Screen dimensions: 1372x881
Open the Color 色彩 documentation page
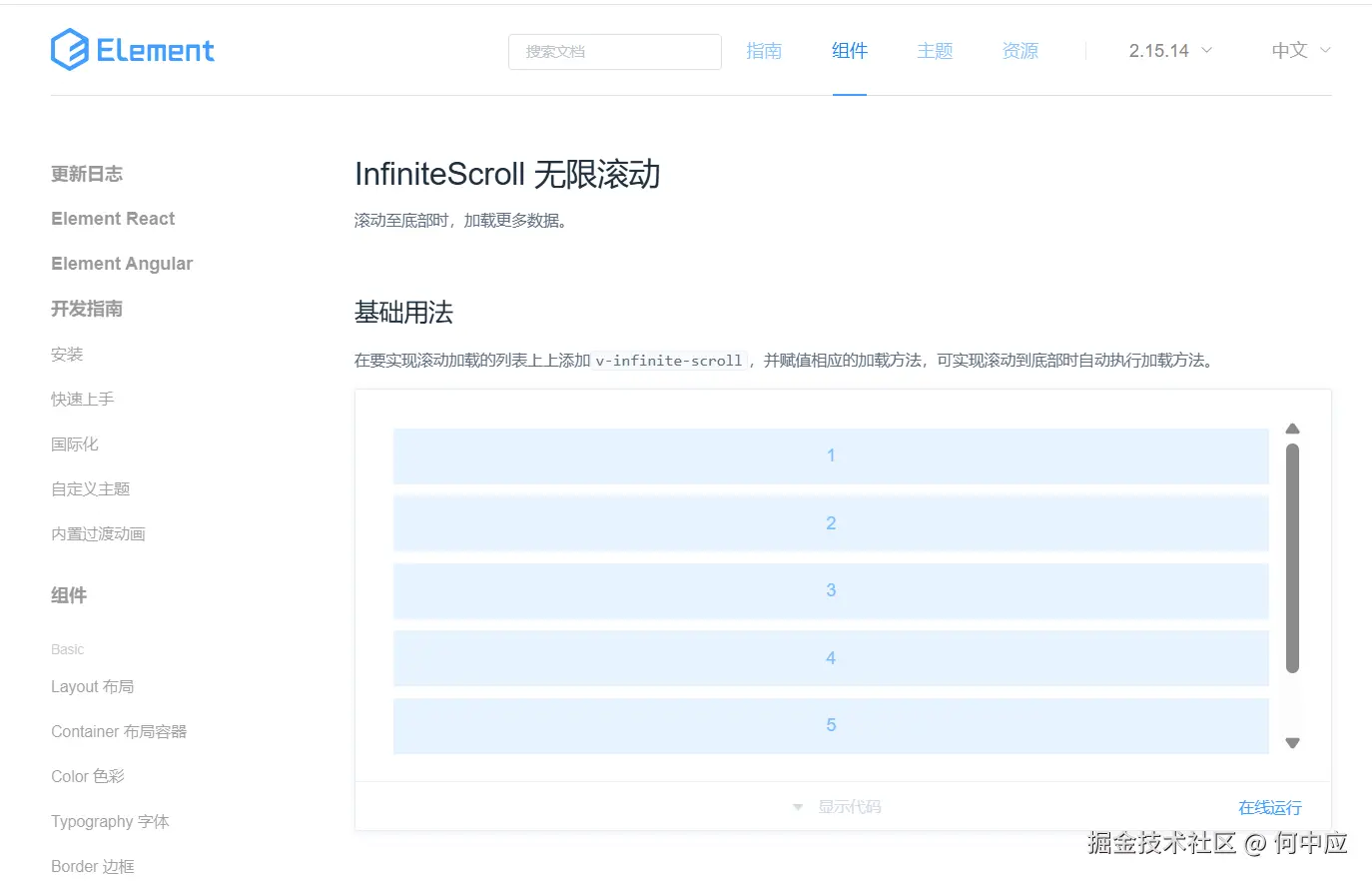88,776
